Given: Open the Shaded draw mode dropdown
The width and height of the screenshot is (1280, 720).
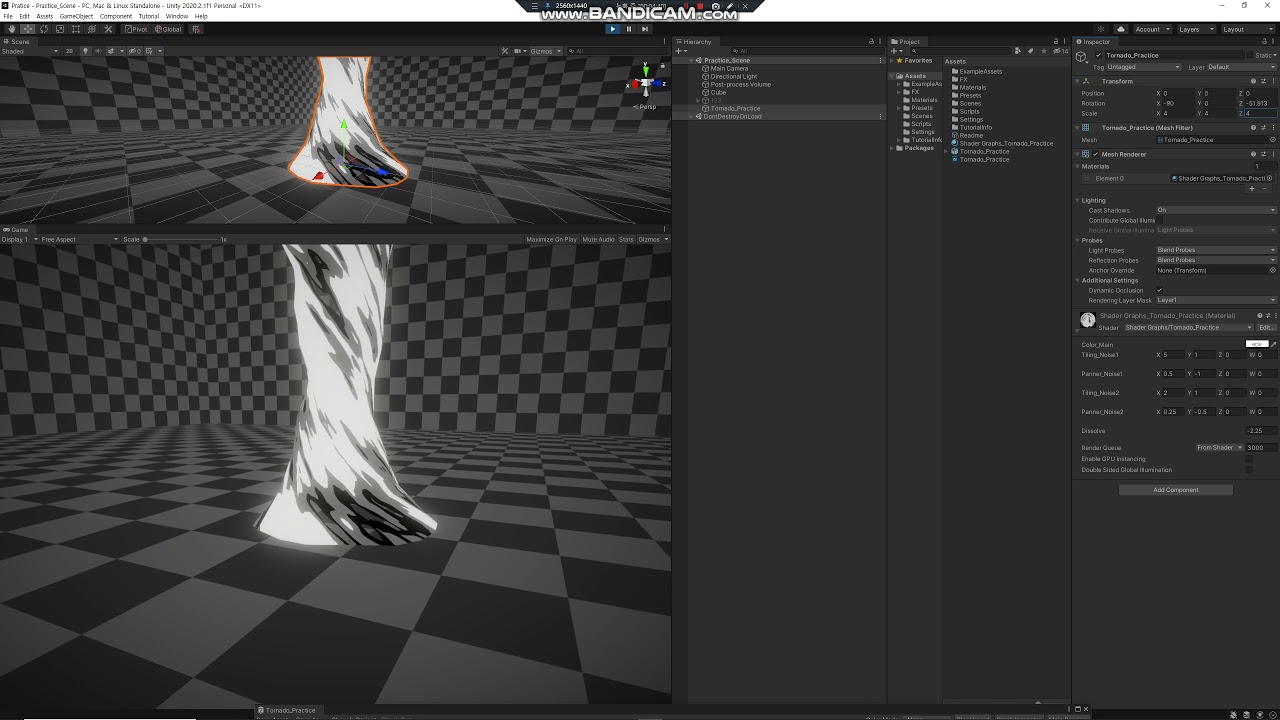Looking at the screenshot, I should (x=31, y=51).
